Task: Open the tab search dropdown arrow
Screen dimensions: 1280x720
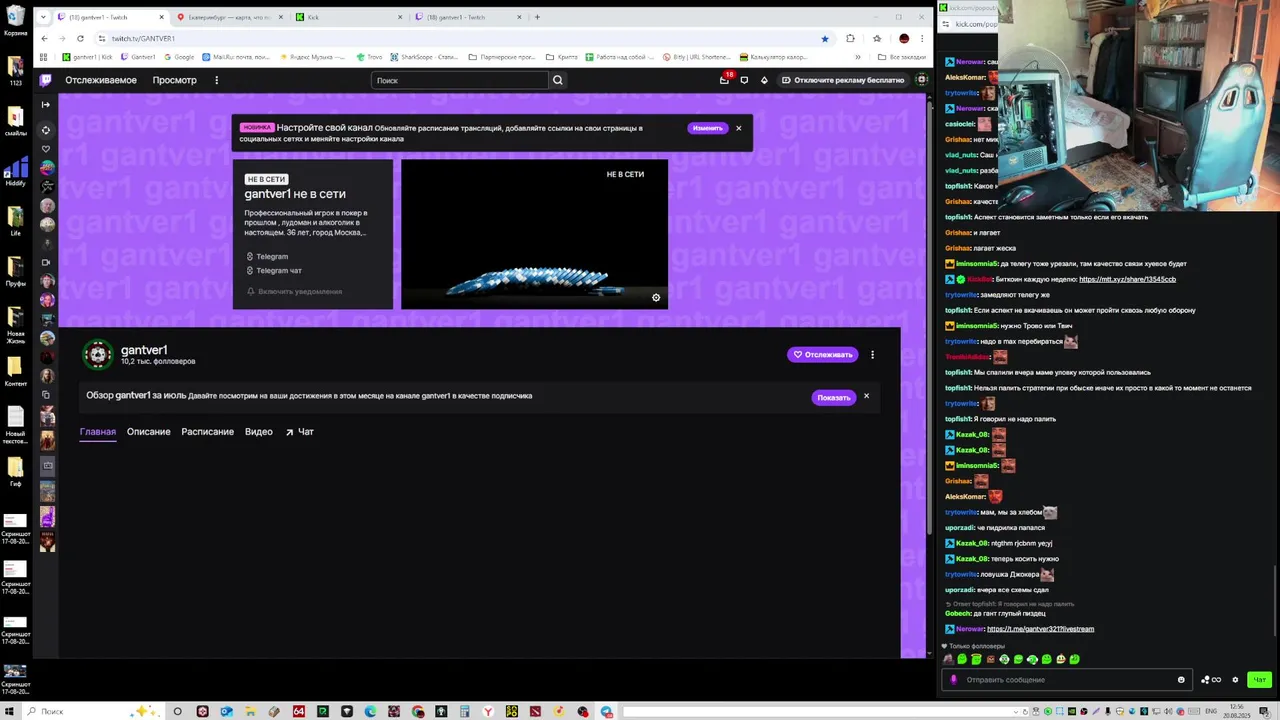Action: (42, 17)
